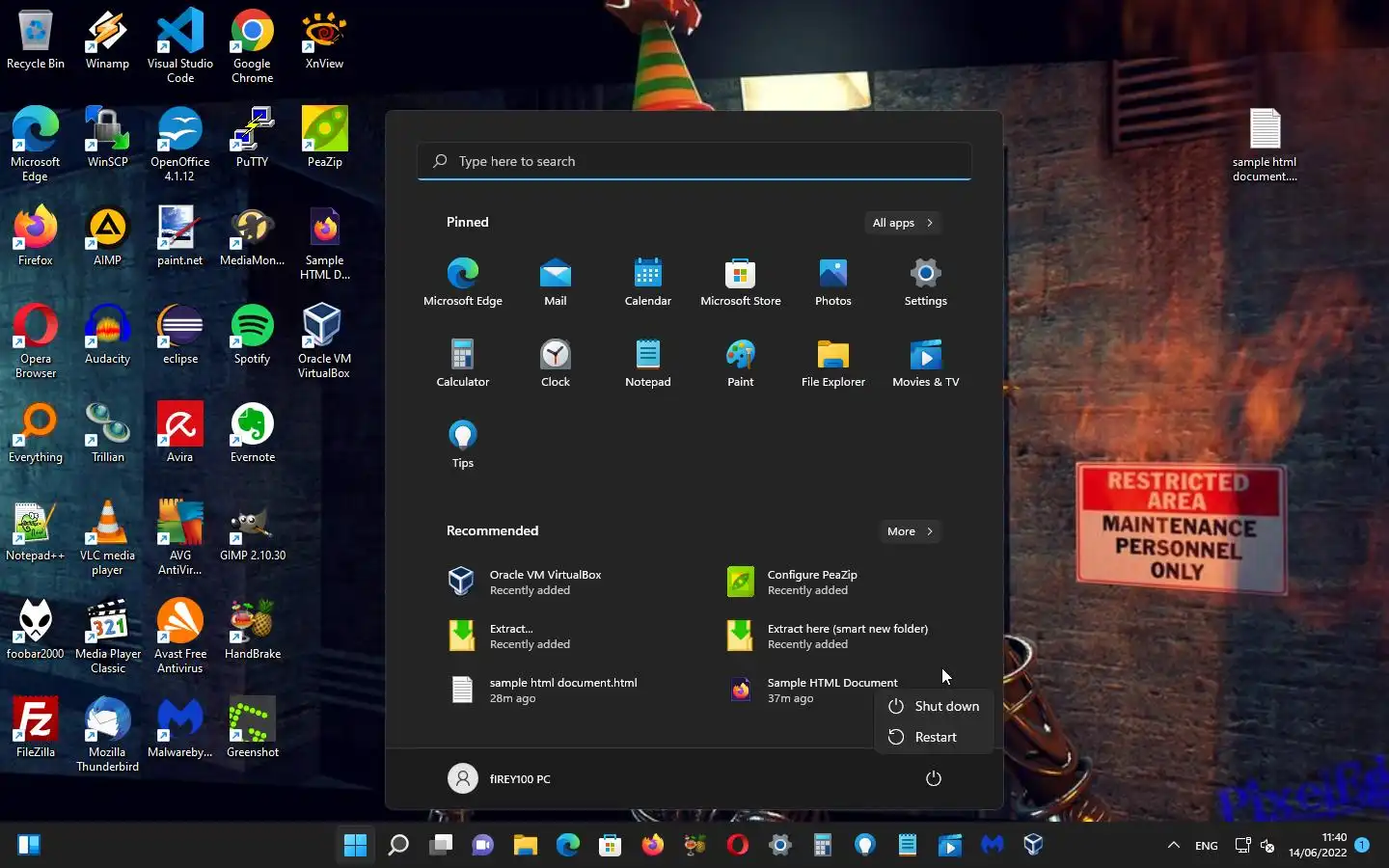Screen dimensions: 1389x868
Task: Open pinned Notepad app
Action: pyautogui.click(x=648, y=364)
